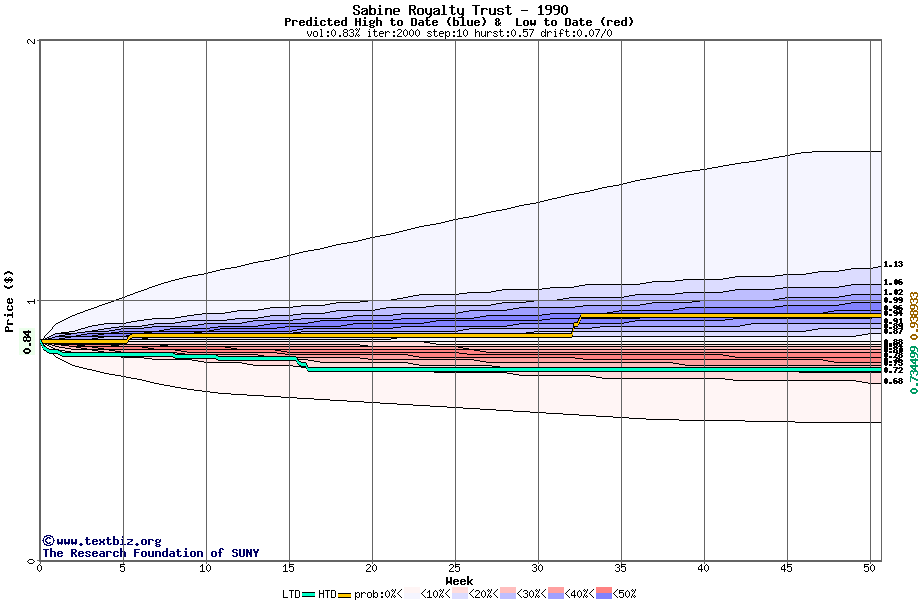Click the legend swatch between <20%< and <30%

coord(508,593)
